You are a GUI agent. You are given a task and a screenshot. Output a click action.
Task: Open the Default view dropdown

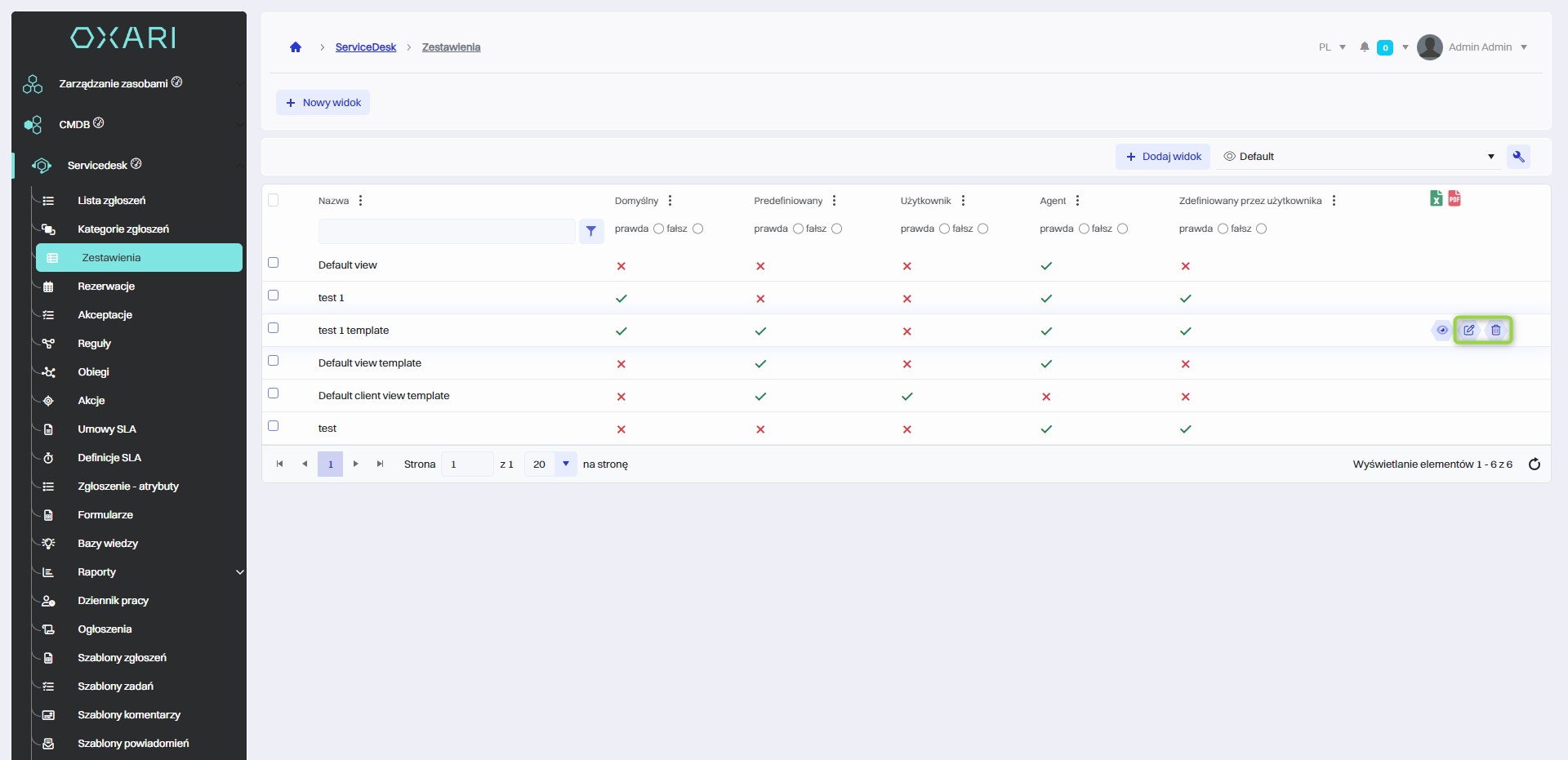(1359, 157)
